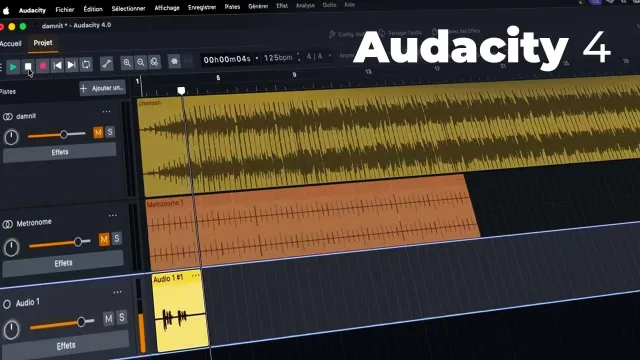This screenshot has width=640, height=360.
Task: Open the Enregistrer menu
Action: pos(202,7)
